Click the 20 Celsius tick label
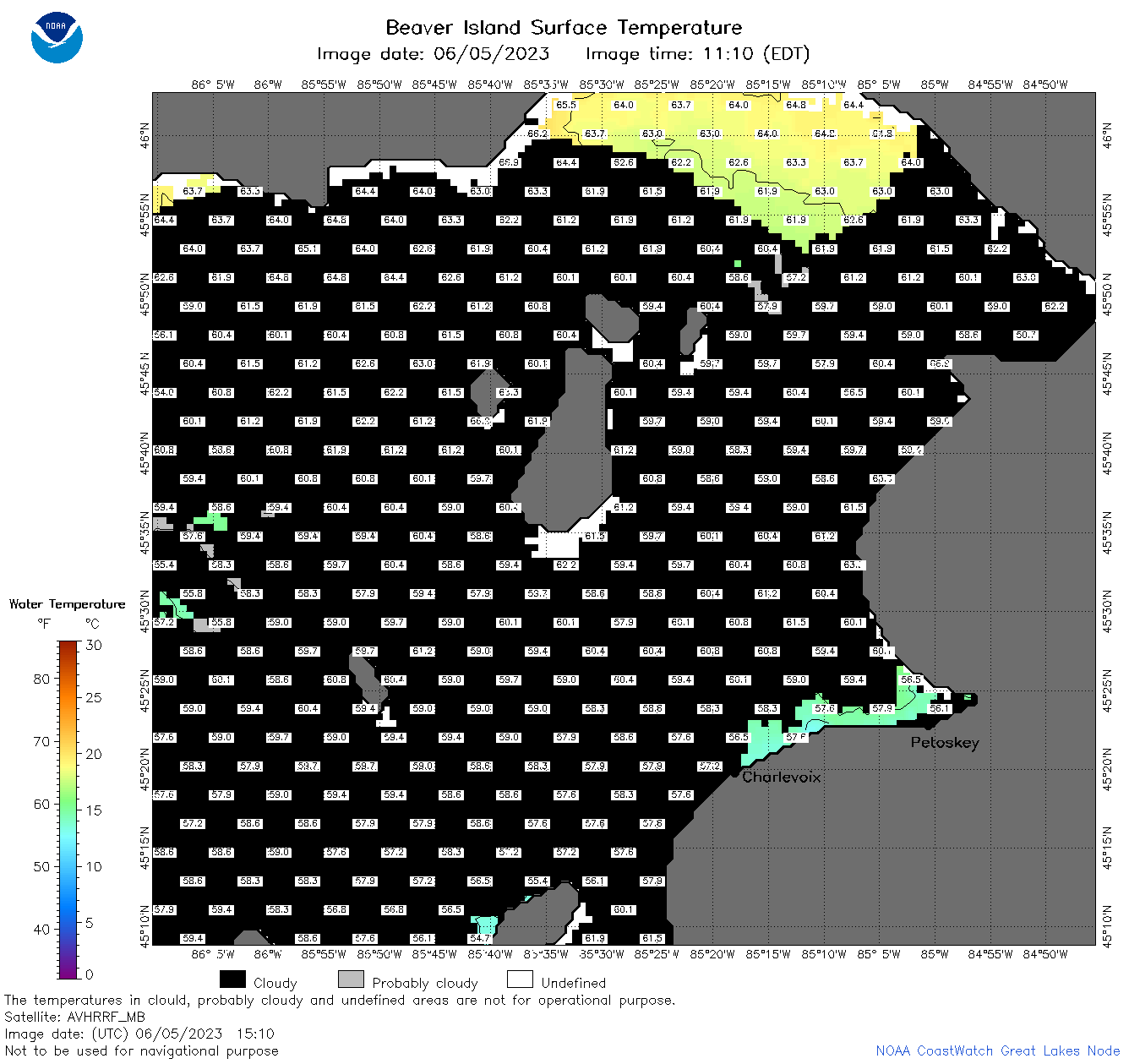 (x=94, y=754)
